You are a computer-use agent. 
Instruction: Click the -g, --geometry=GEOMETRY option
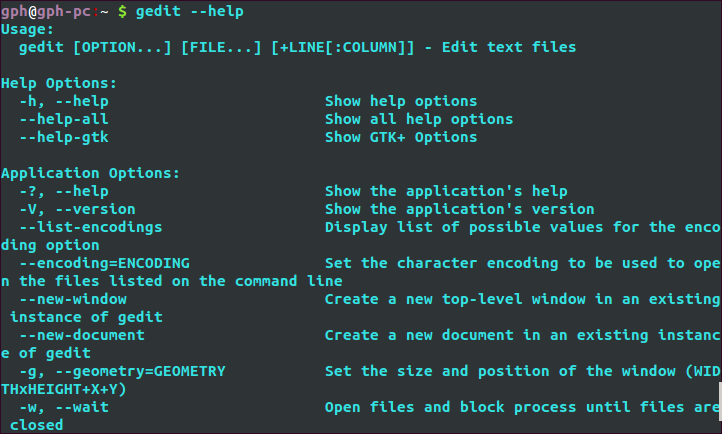pos(122,371)
